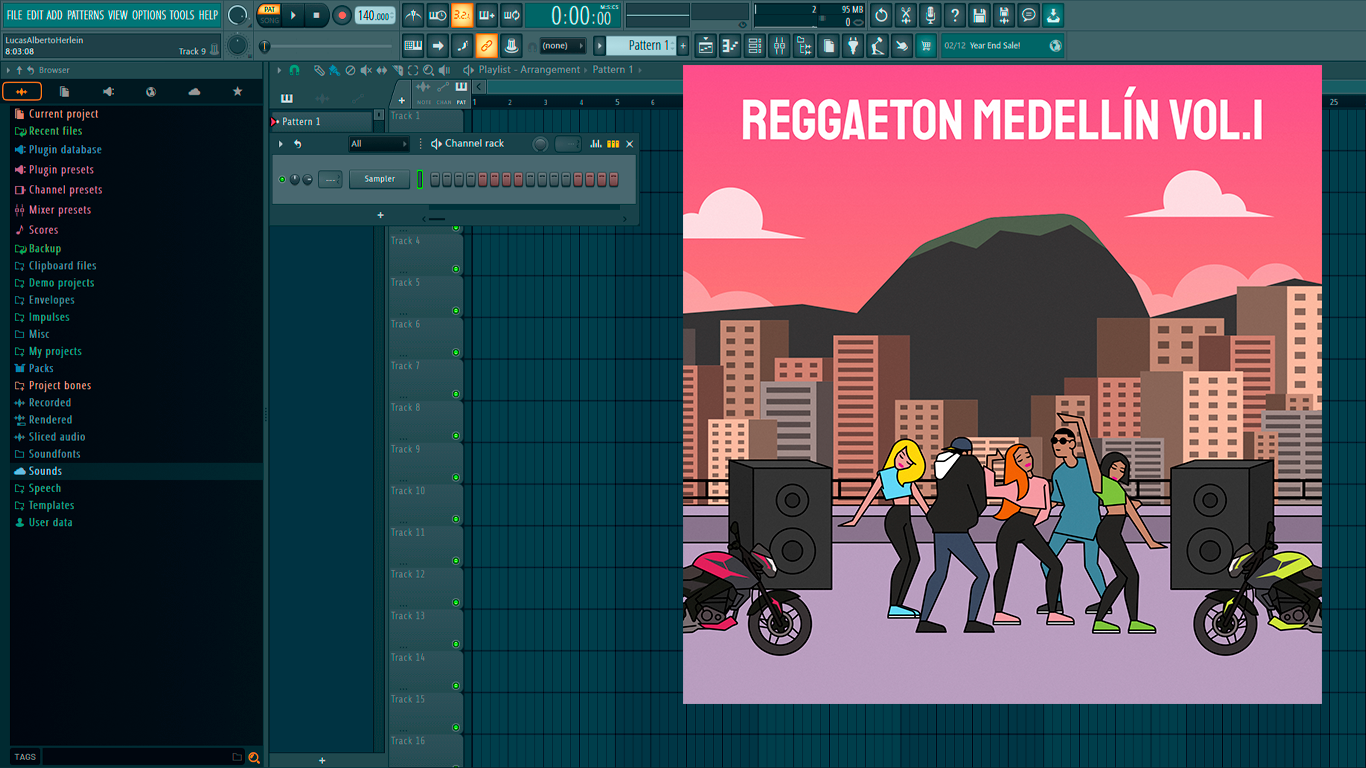Click the one-click audio recording microphone icon
Screen dimensions: 1366x768
point(930,15)
